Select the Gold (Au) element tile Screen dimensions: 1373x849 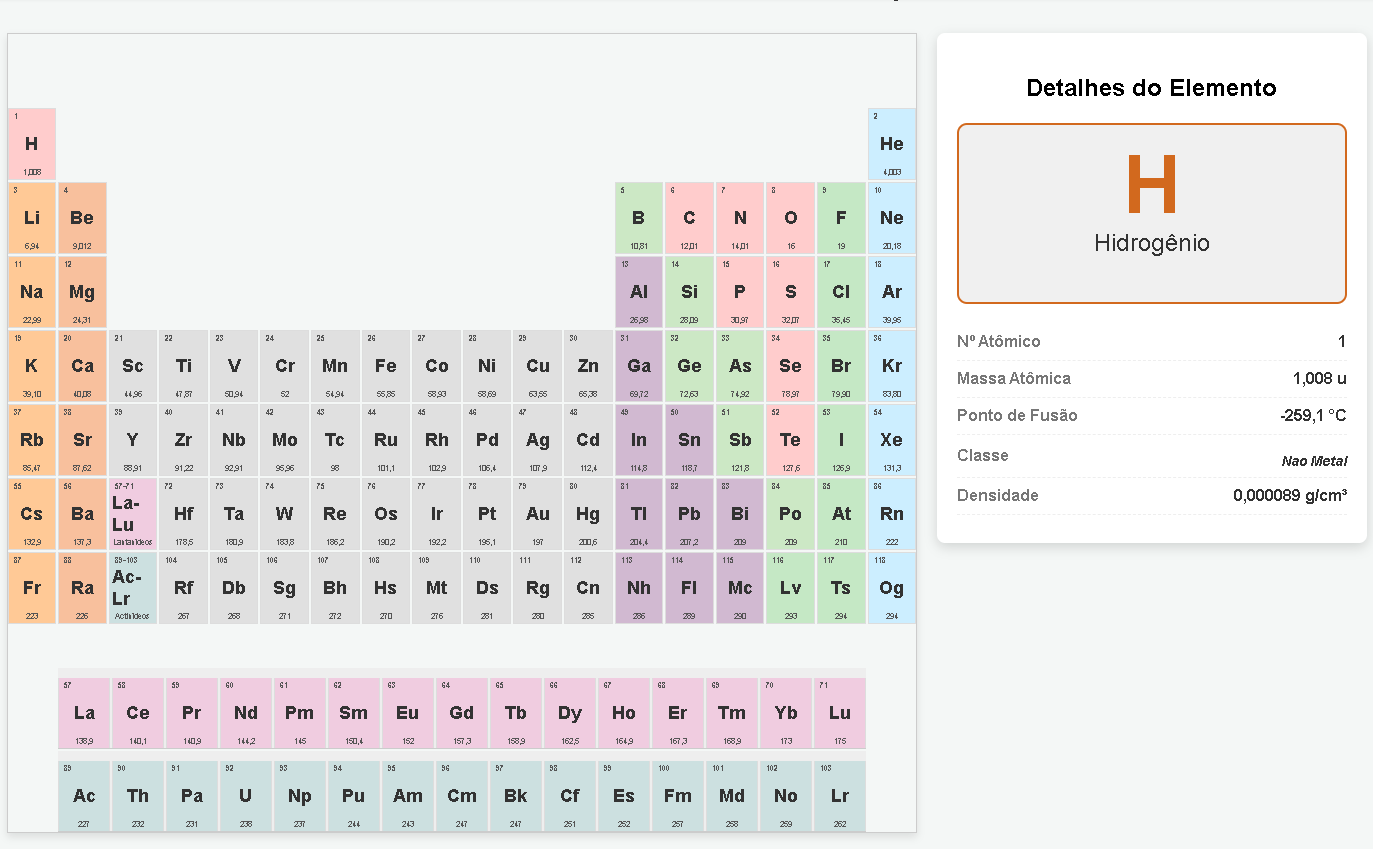tap(537, 514)
